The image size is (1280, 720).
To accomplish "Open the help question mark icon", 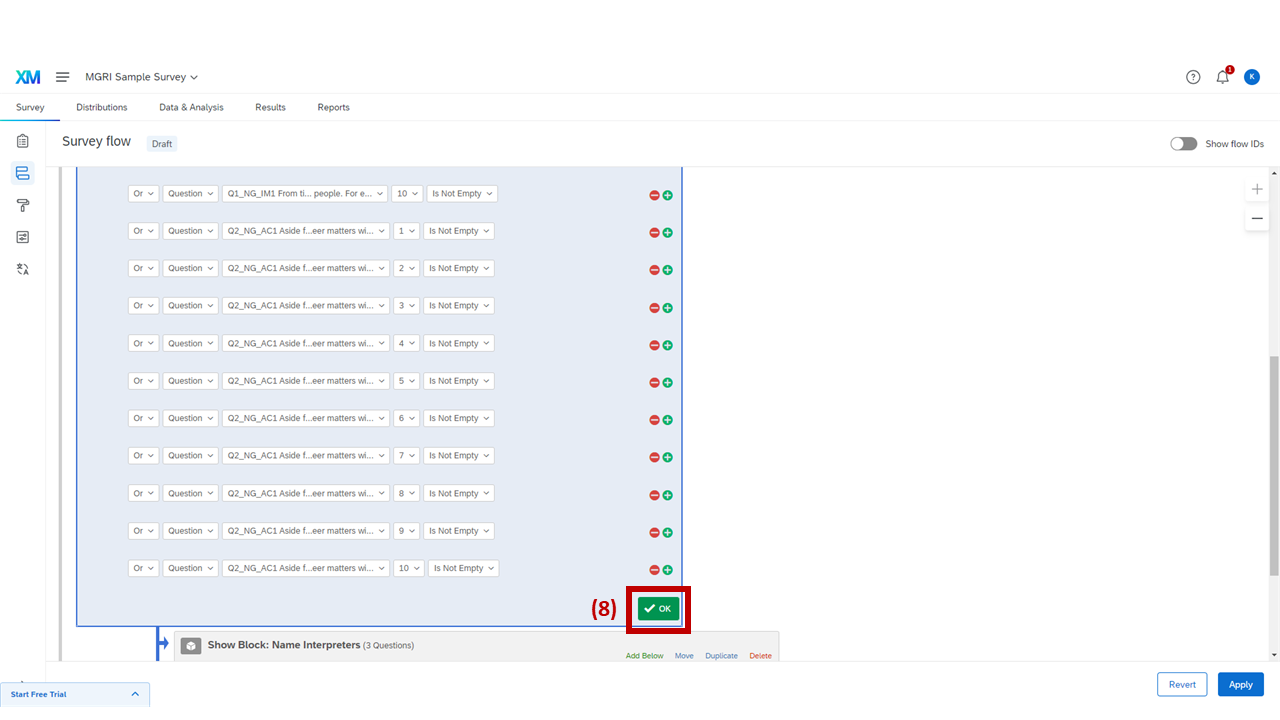I will click(x=1193, y=76).
